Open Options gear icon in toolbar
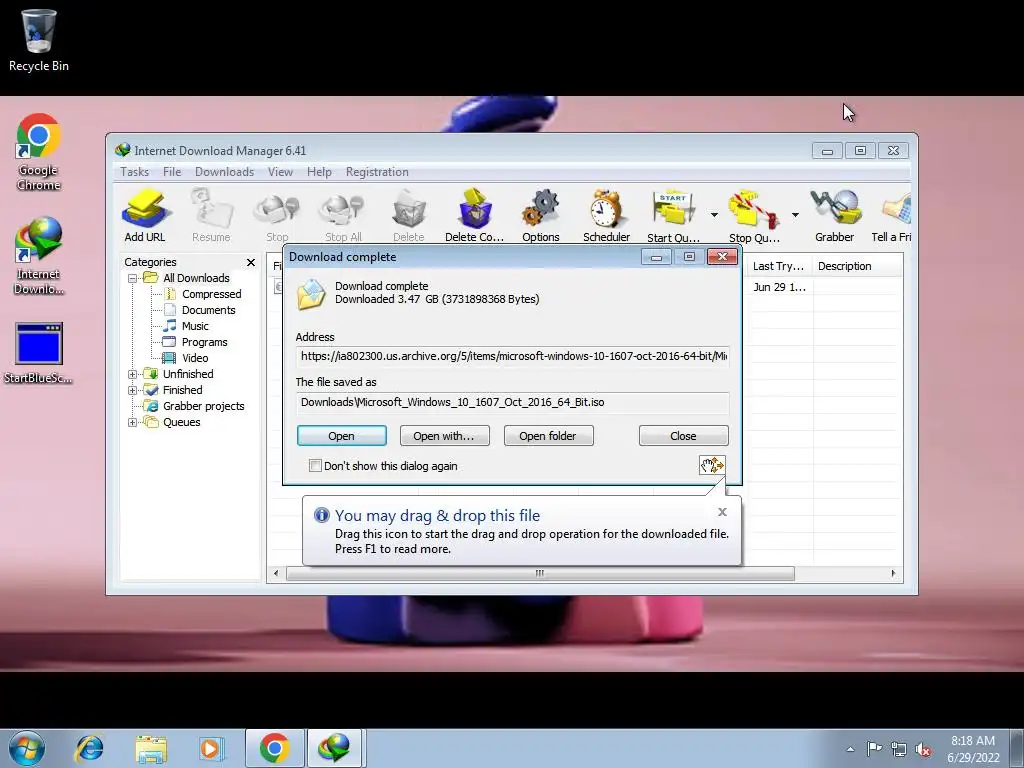 541,216
